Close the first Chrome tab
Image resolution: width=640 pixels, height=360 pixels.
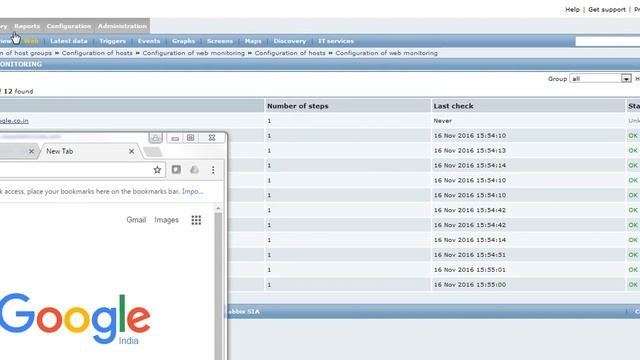point(31,151)
